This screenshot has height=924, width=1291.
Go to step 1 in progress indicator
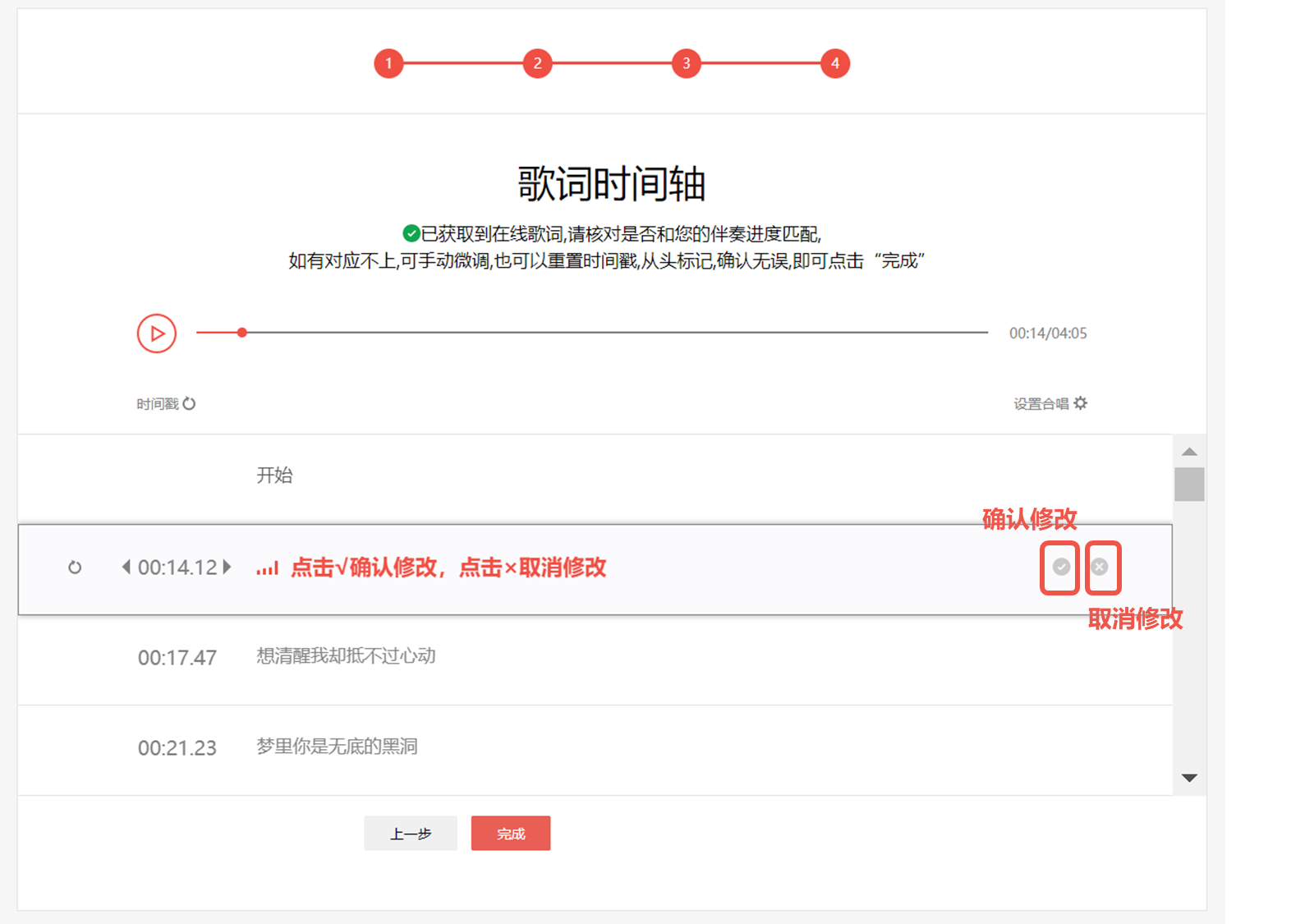coord(388,63)
